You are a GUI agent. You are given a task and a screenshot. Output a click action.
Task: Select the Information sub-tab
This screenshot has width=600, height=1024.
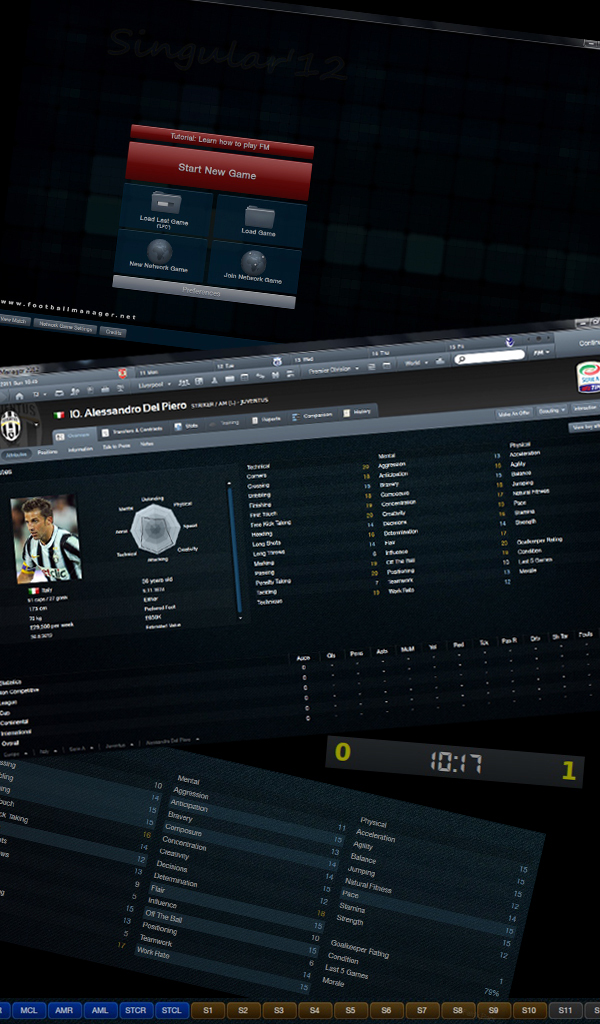[80, 449]
